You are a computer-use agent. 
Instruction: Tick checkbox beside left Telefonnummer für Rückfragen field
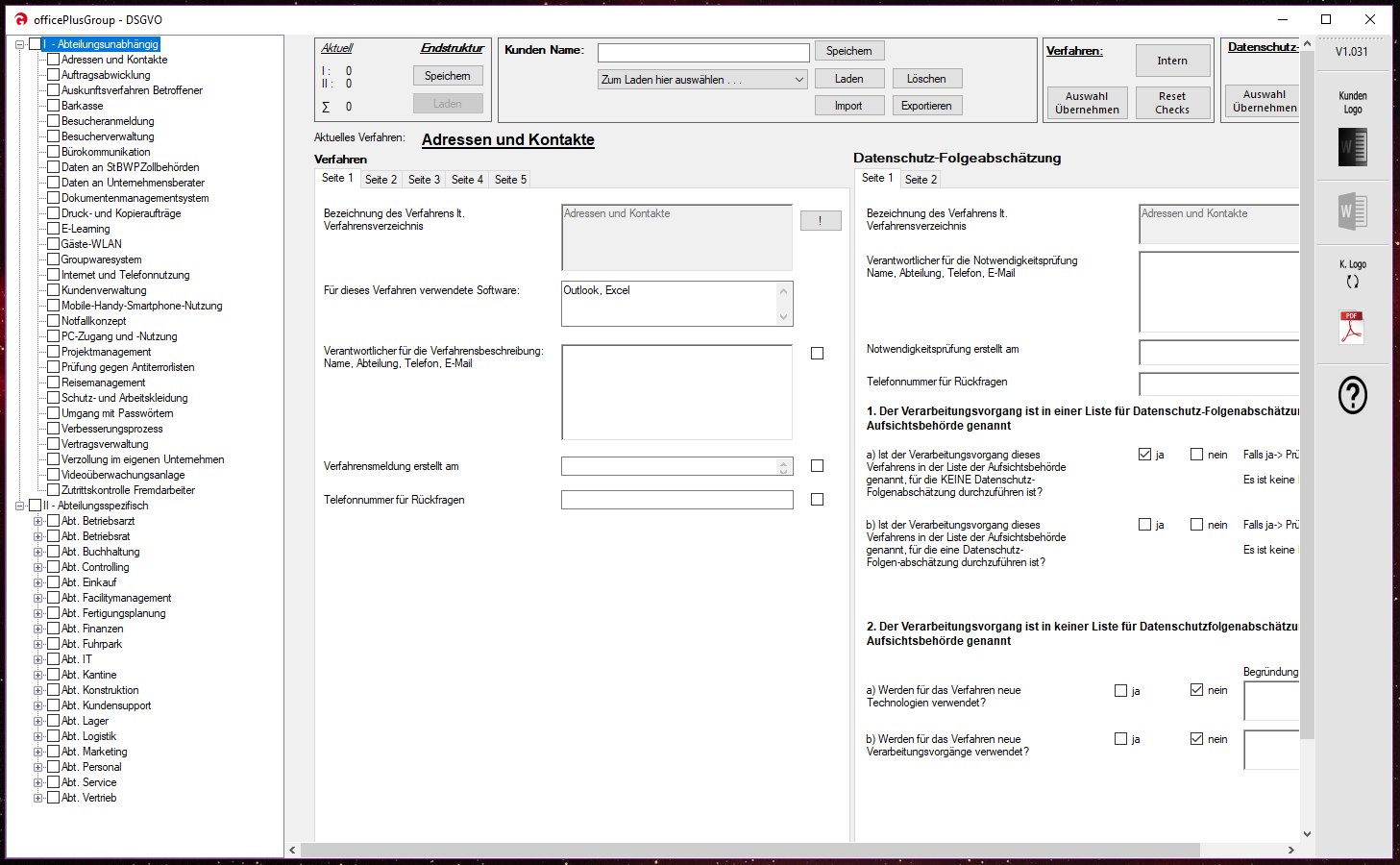pos(817,500)
